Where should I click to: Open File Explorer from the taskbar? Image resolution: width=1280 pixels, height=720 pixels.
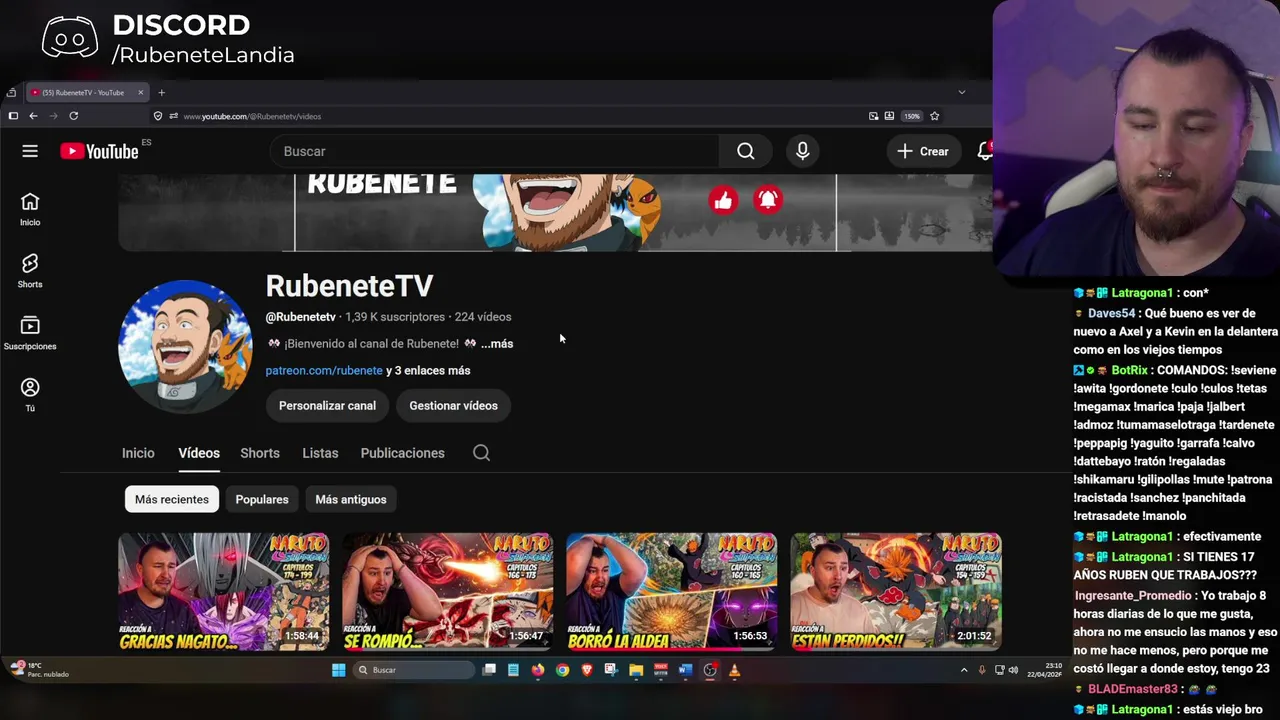pos(636,670)
